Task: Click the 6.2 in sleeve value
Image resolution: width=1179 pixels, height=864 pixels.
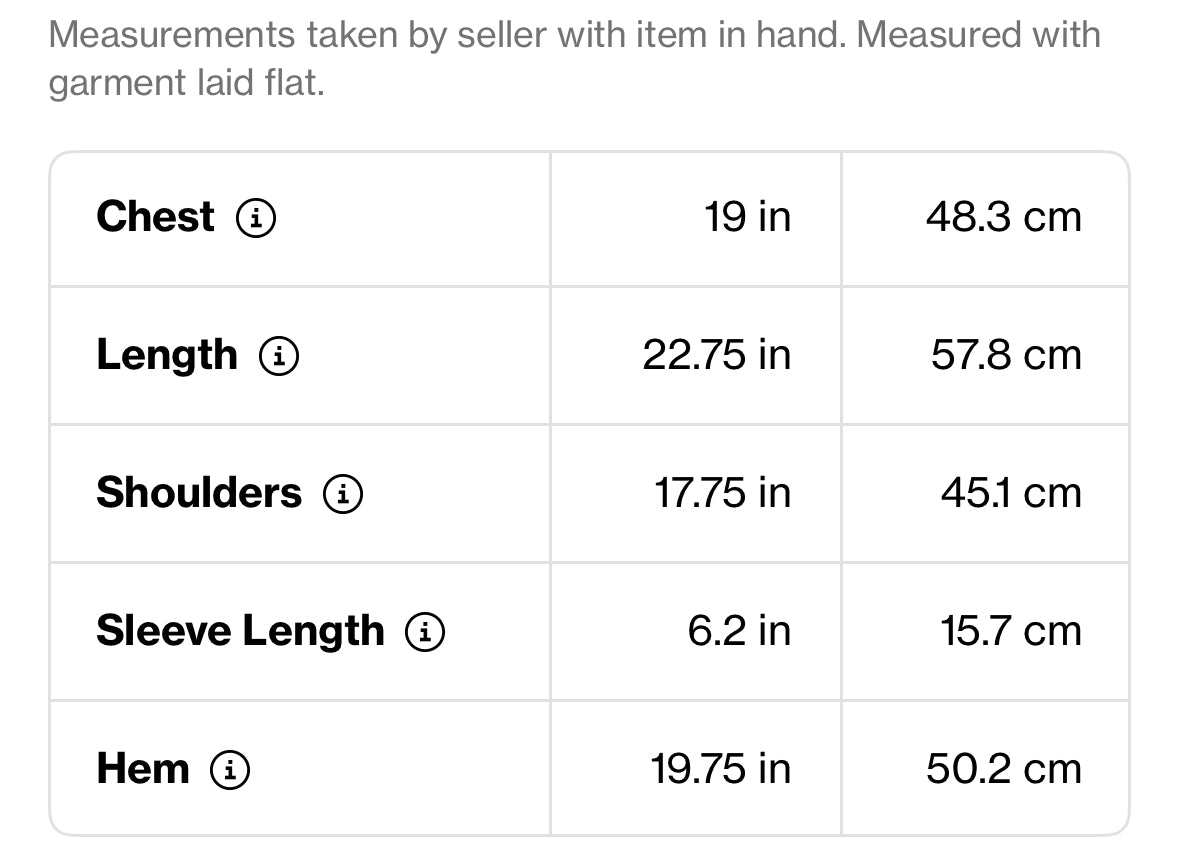Action: (x=739, y=631)
